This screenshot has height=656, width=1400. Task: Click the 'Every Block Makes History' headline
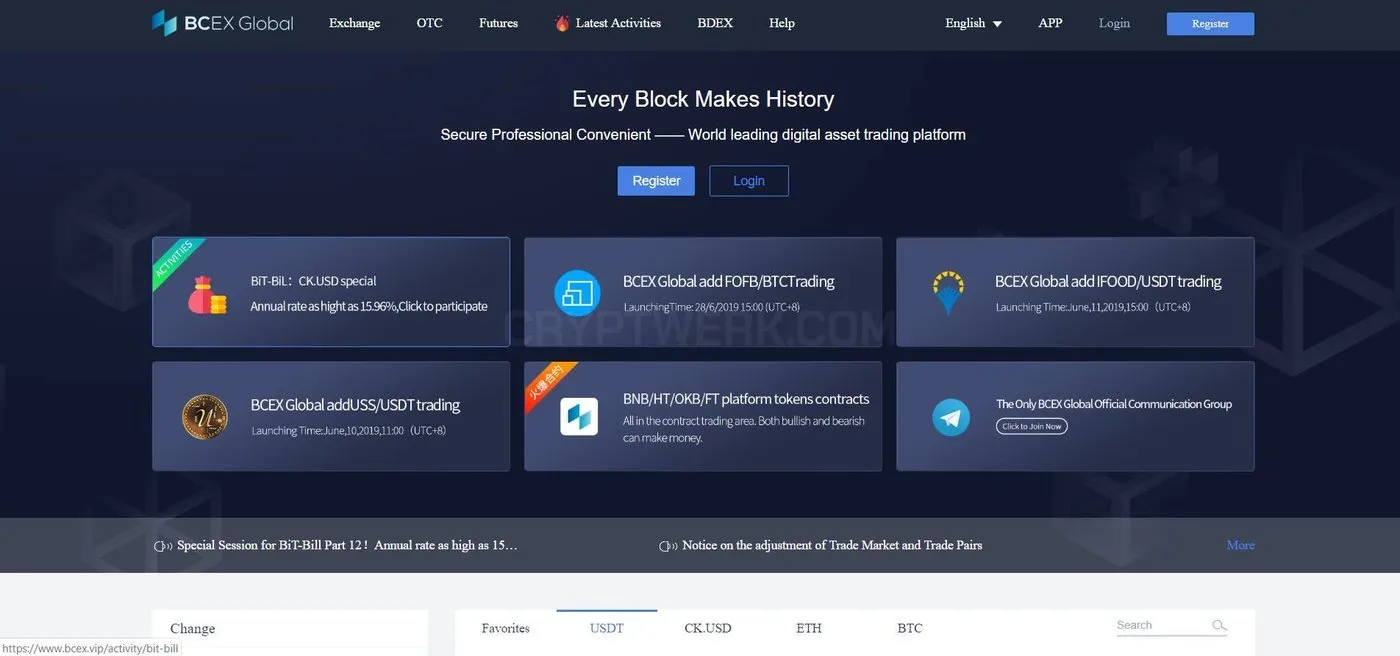703,99
